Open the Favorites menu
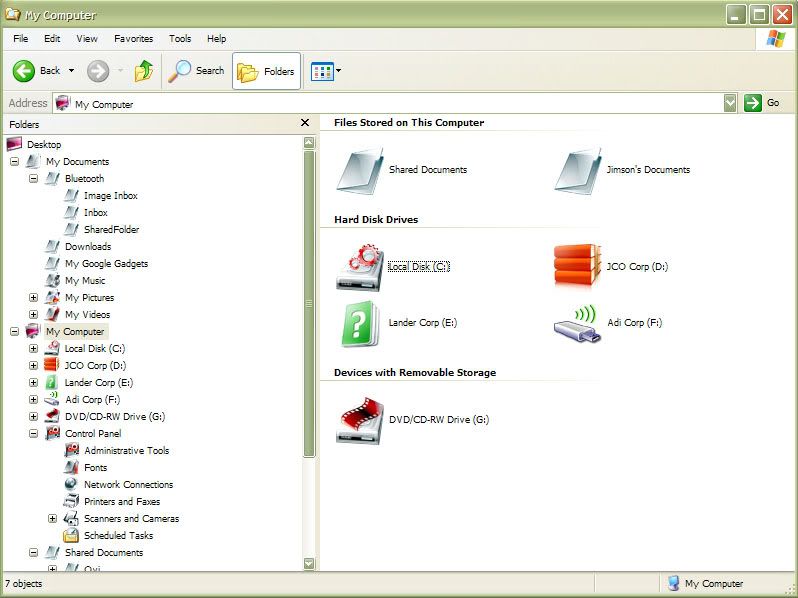The image size is (798, 598). tap(133, 39)
